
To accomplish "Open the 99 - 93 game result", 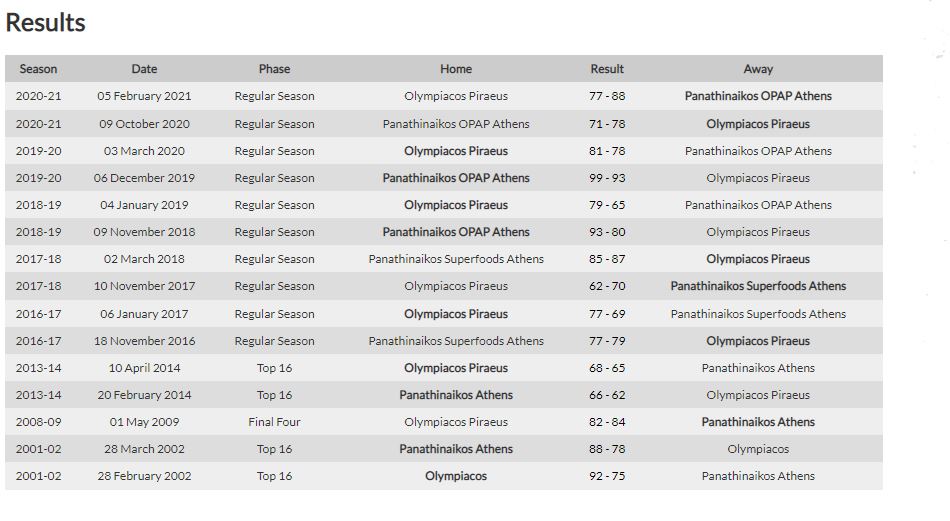I will (x=607, y=178).
